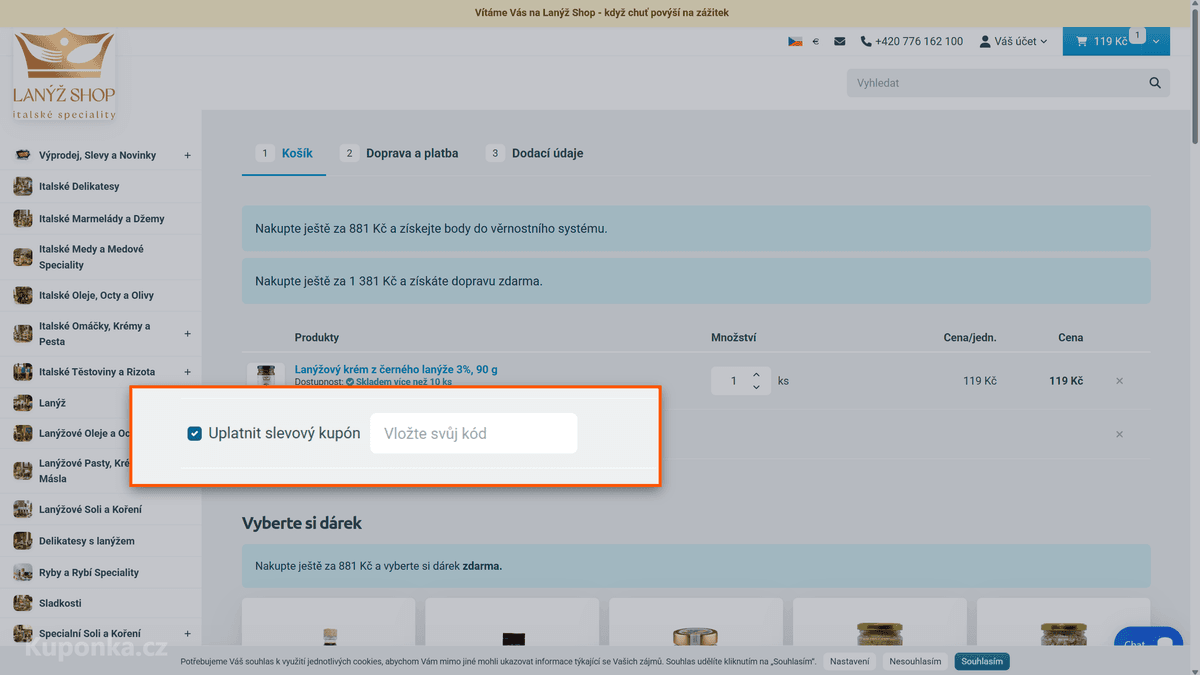Open cookie Nastavení button

pyautogui.click(x=850, y=662)
